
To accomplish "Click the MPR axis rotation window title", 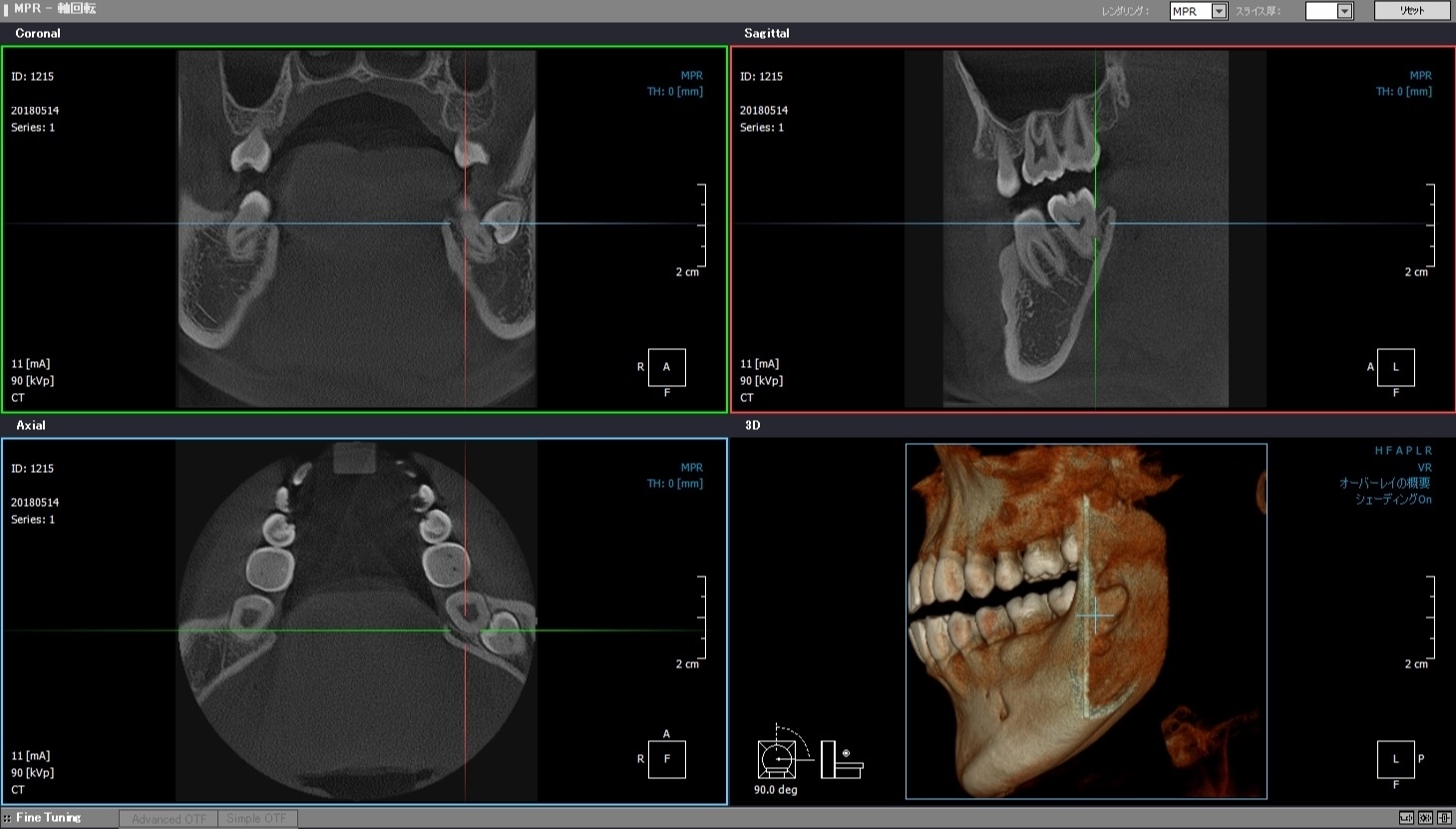I will tap(55, 8).
